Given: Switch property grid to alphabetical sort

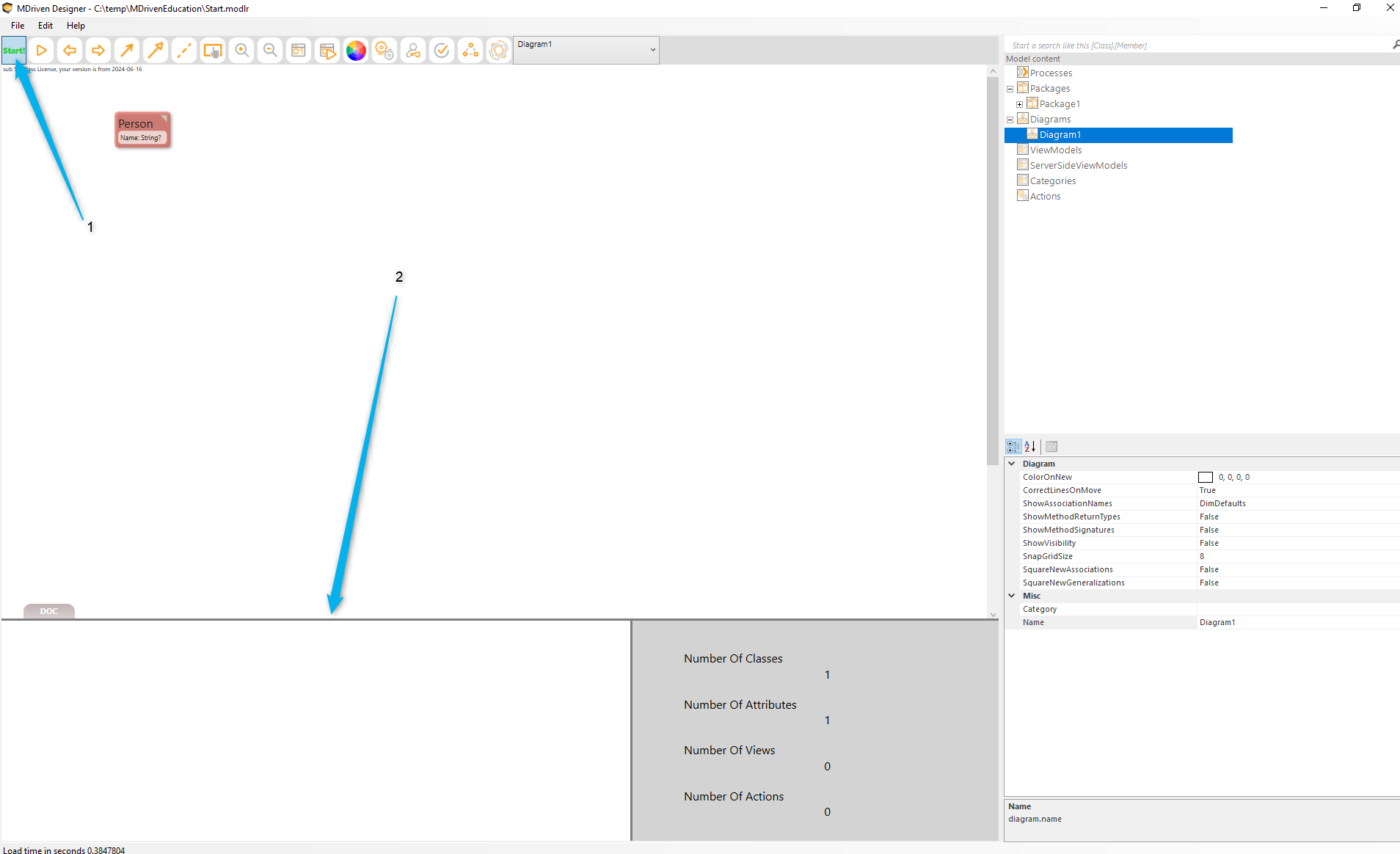Looking at the screenshot, I should tap(1030, 446).
